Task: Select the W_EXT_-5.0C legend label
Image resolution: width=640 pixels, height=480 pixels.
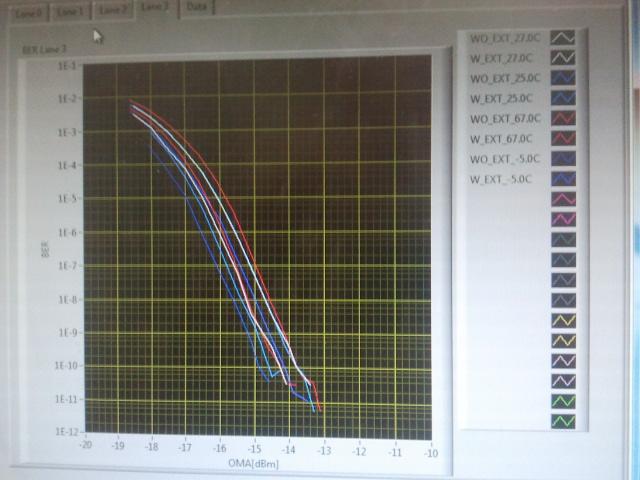Action: pyautogui.click(x=500, y=179)
